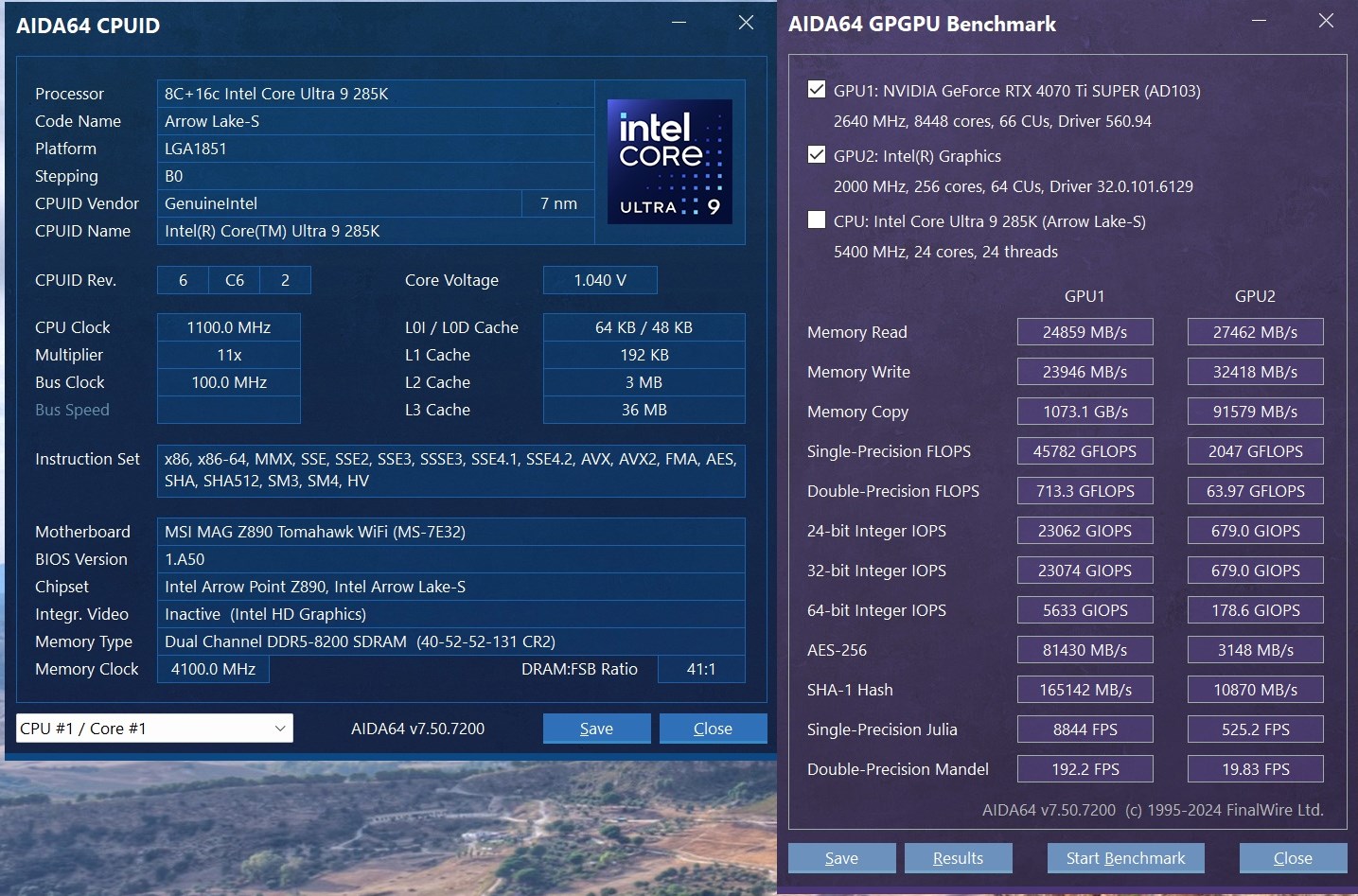The width and height of the screenshot is (1358, 896).
Task: Click GPU2 Memory Read value 27462 MB/s
Action: (x=1256, y=332)
